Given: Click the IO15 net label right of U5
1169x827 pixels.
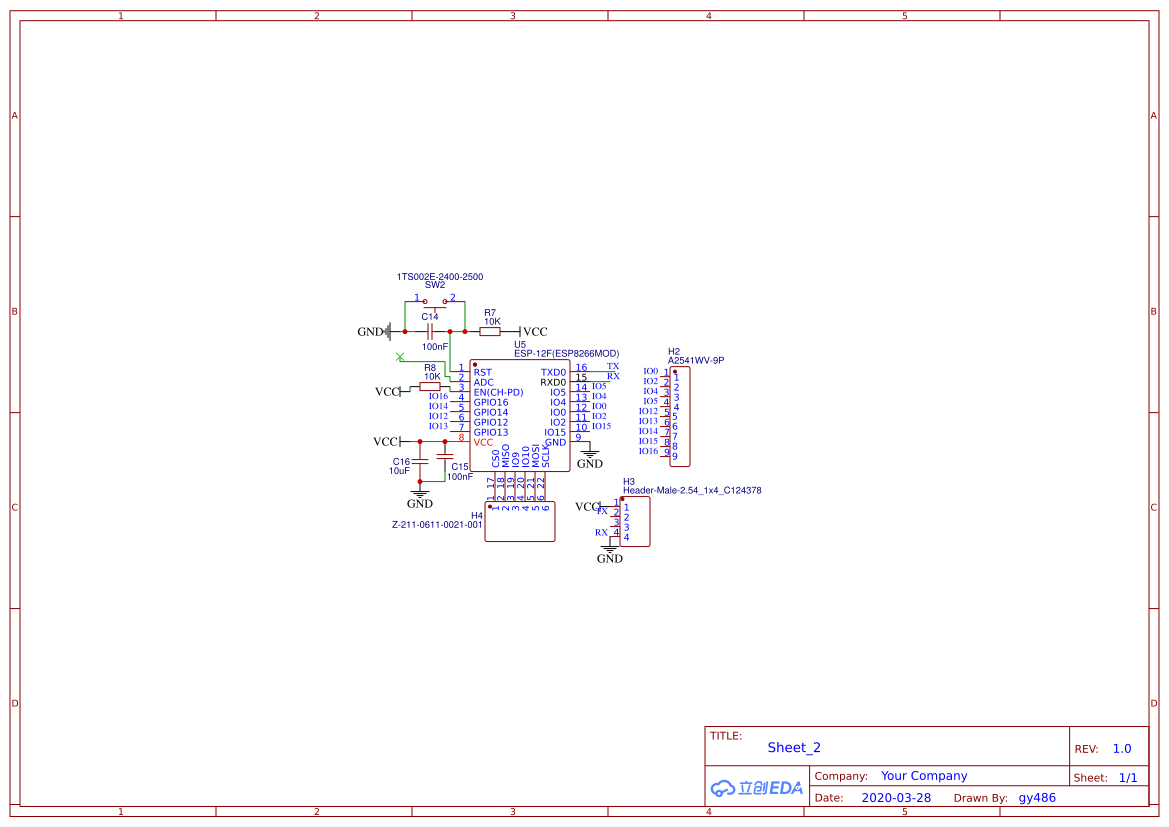Looking at the screenshot, I should [x=602, y=427].
